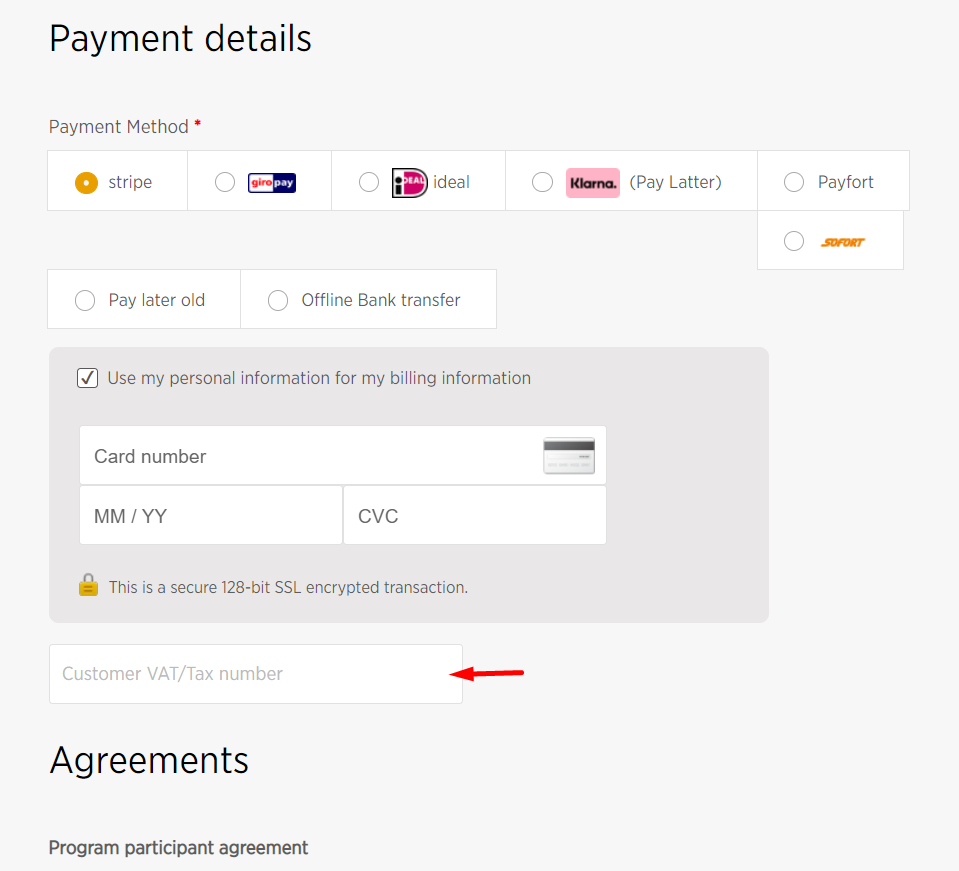Click the yellow padlock security icon
959x871 pixels.
tap(88, 585)
